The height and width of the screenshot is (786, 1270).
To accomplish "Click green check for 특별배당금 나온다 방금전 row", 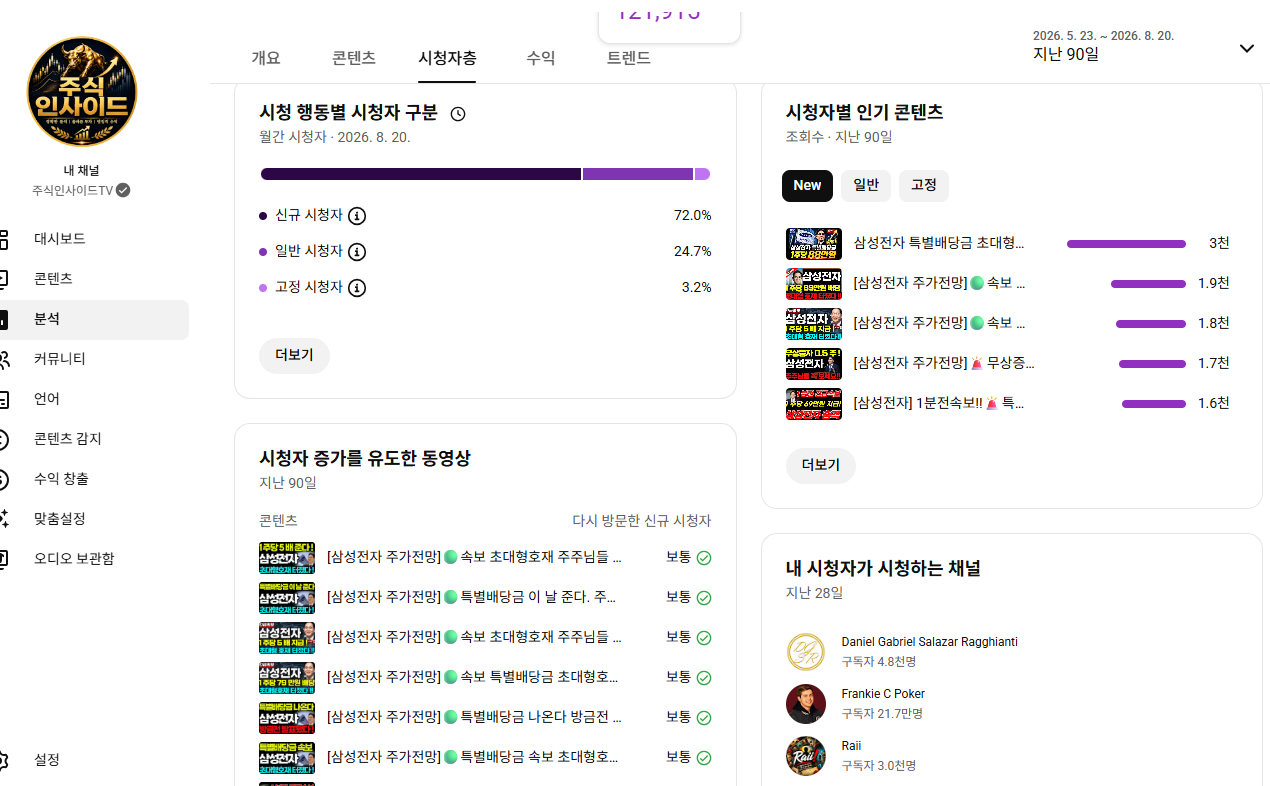I will [704, 718].
